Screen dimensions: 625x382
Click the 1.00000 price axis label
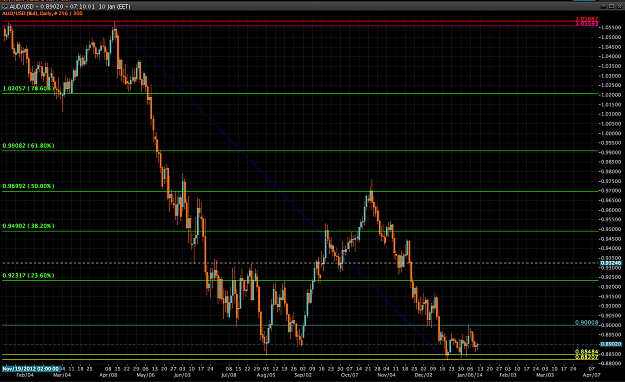612,133
